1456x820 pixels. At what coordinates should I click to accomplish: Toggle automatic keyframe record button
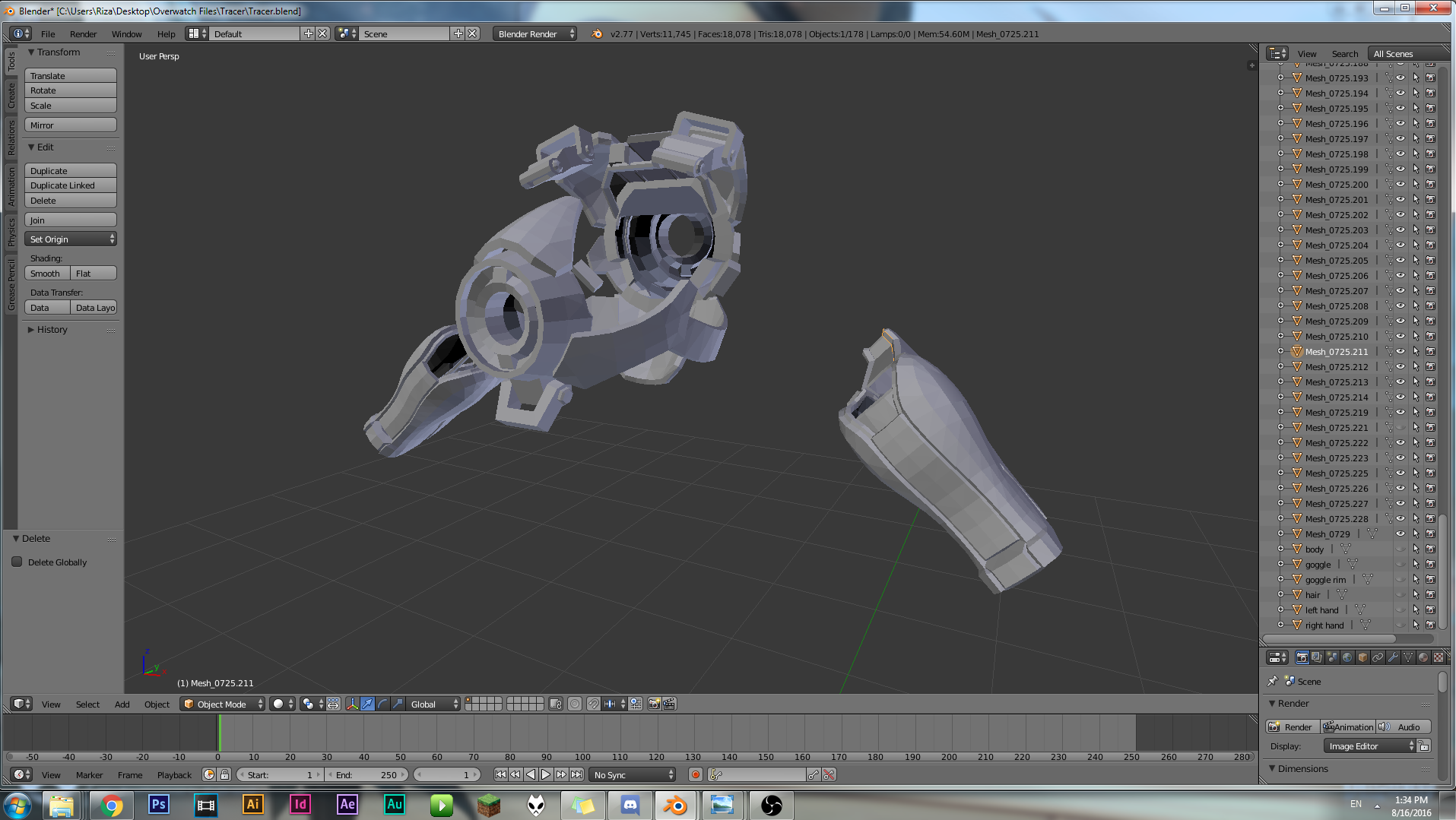coord(695,774)
